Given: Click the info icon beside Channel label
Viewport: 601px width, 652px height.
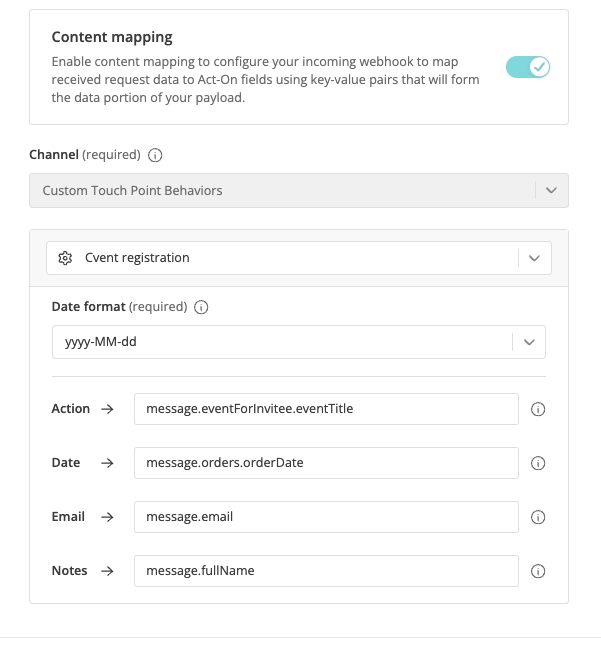Looking at the screenshot, I should [x=155, y=155].
